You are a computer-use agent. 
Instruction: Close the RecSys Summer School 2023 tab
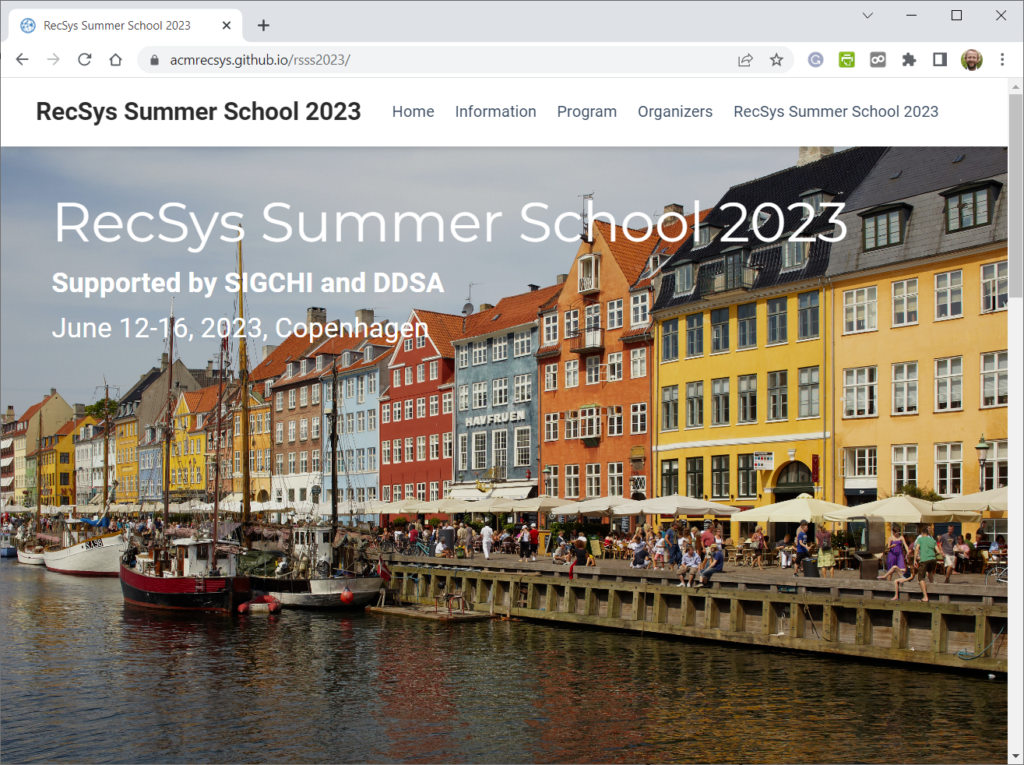click(227, 25)
